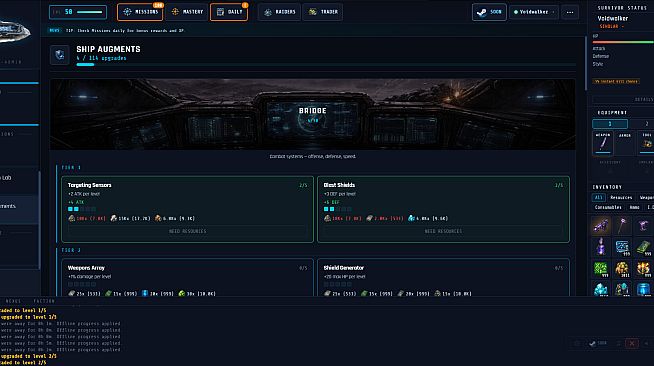This screenshot has width=654, height=366.
Task: Click the Steam Soon button
Action: (489, 12)
